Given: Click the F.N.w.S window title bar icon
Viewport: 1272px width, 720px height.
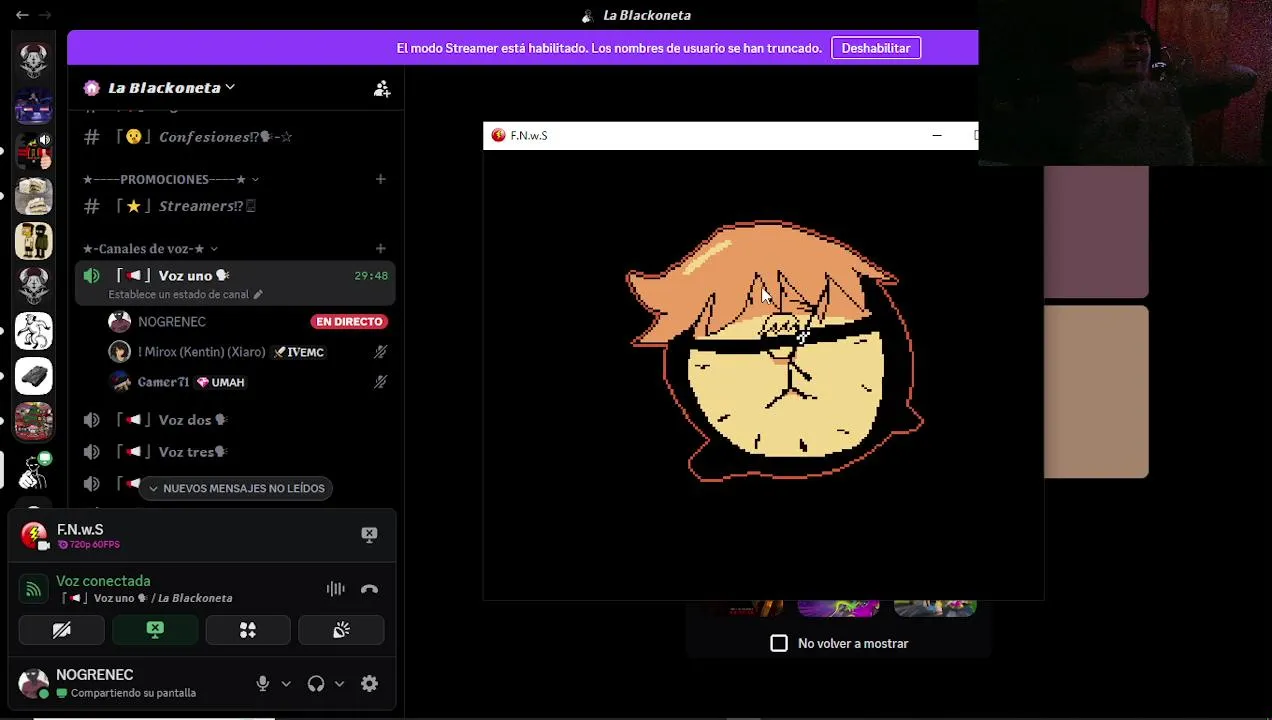Looking at the screenshot, I should 498,135.
